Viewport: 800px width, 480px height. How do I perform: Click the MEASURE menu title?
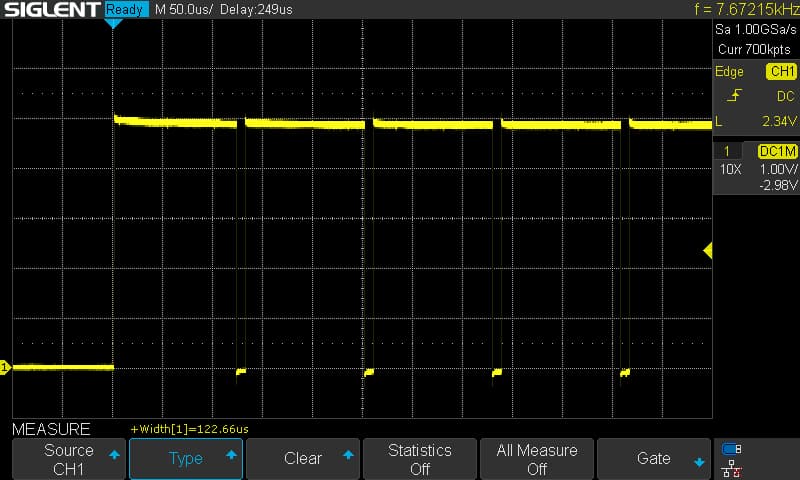[51, 429]
